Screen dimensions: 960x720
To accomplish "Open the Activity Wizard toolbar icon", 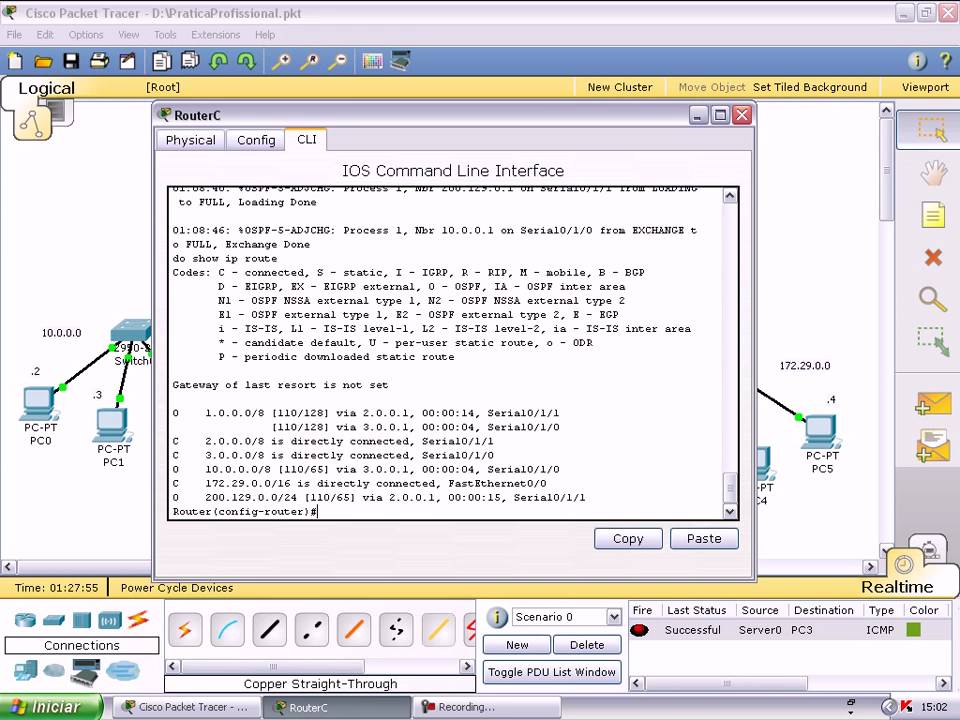I will click(x=127, y=61).
